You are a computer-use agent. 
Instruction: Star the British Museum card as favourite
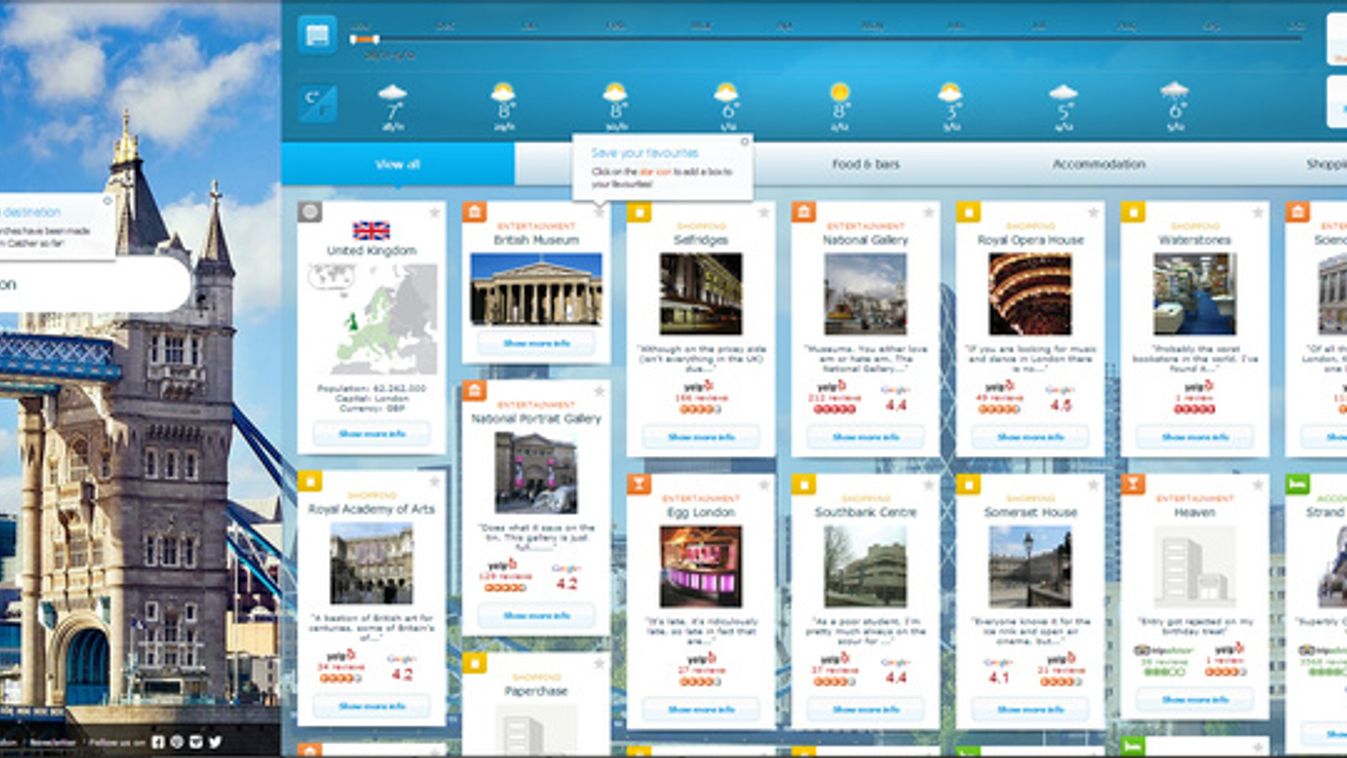click(x=599, y=212)
